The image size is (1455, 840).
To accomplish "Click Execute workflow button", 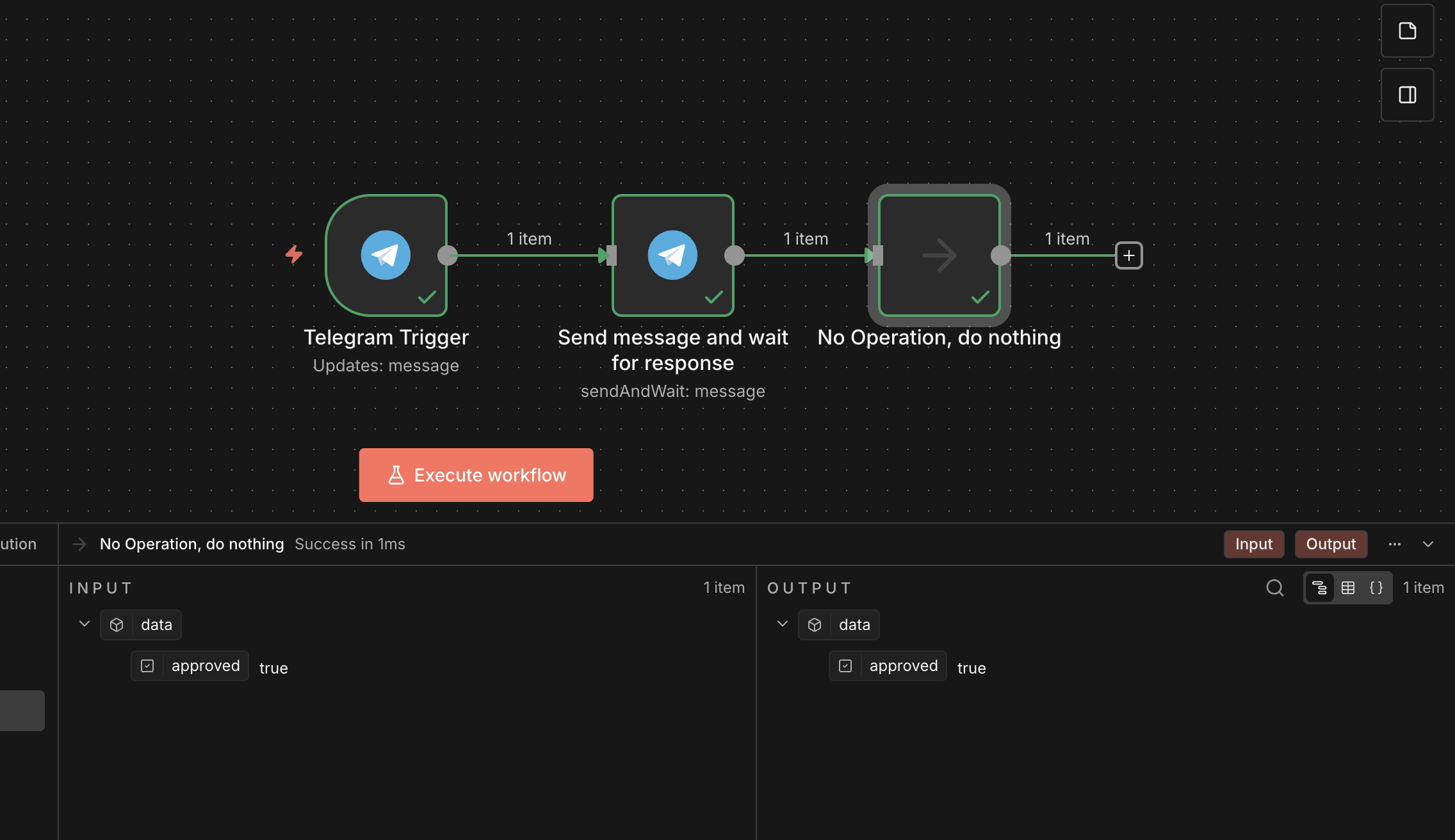I will coord(476,475).
